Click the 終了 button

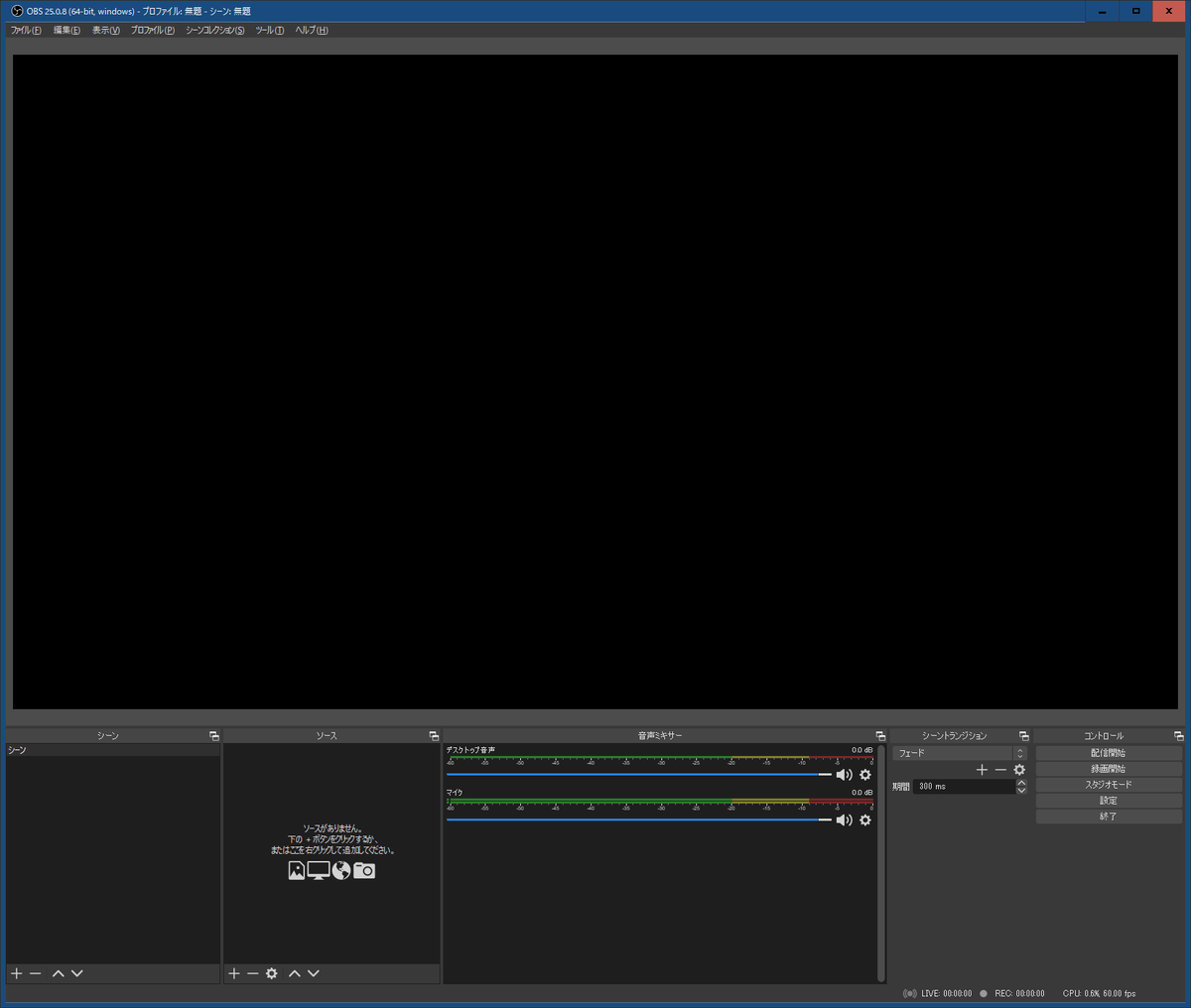point(1109,817)
